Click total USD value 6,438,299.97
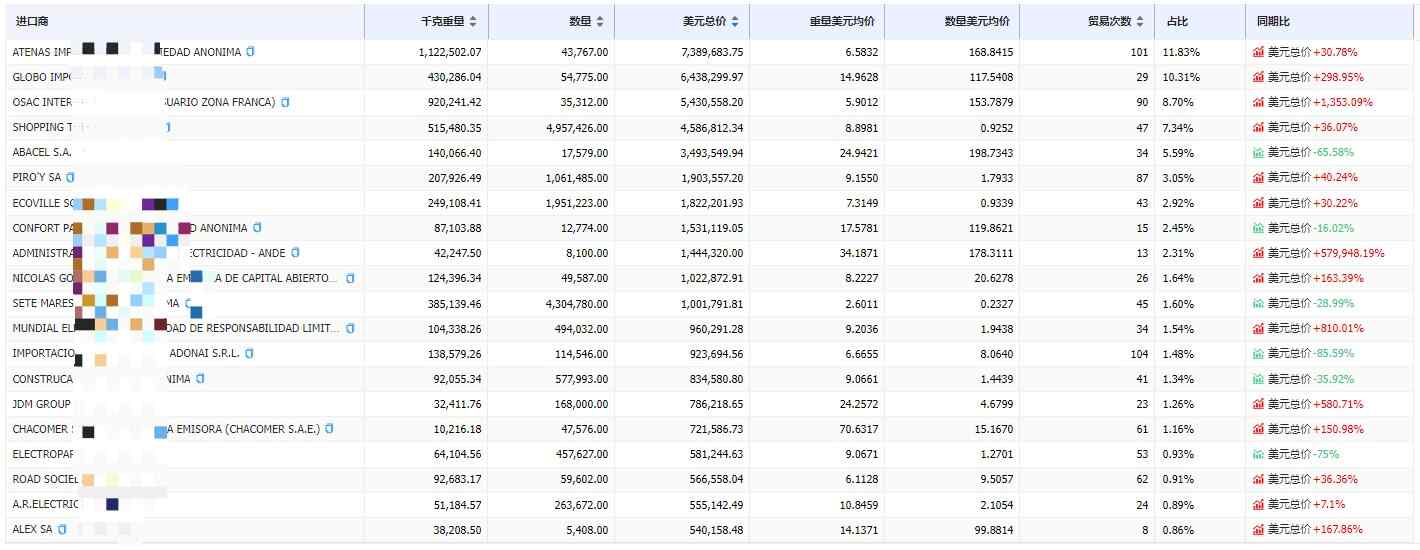This screenshot has width=1420, height=550. coord(712,77)
